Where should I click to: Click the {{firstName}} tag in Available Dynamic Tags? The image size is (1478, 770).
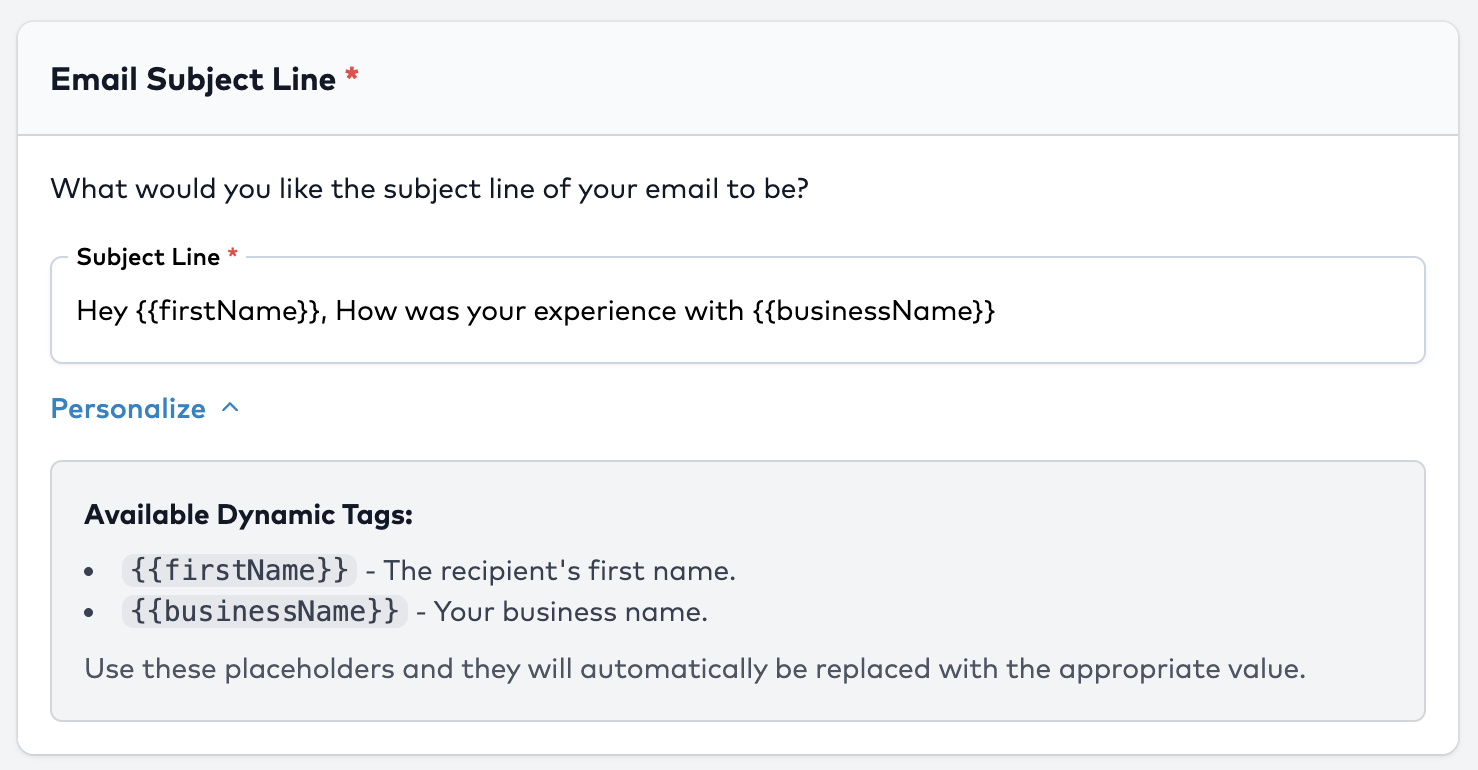tap(239, 571)
